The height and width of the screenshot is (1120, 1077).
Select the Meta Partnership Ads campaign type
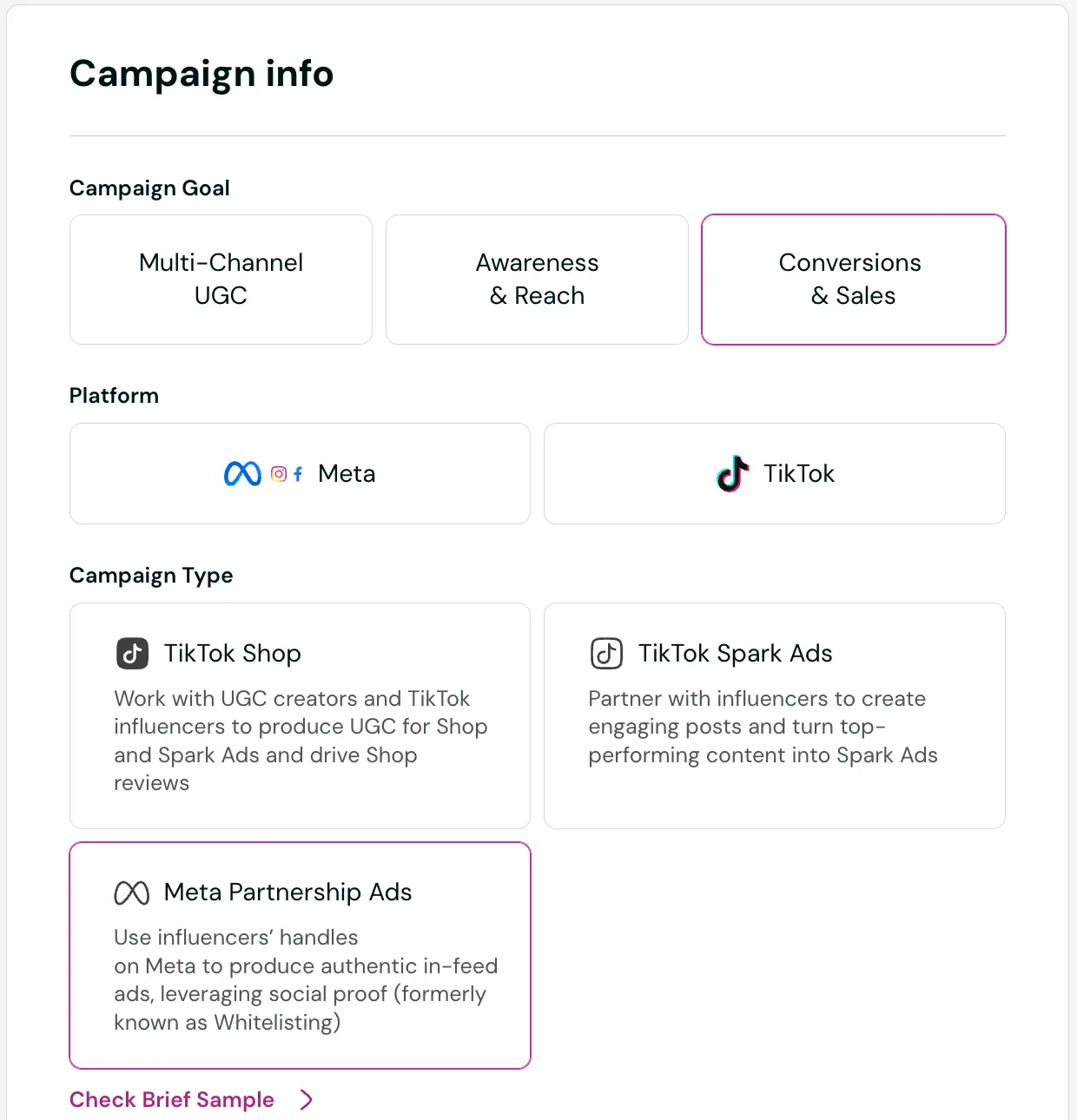300,954
